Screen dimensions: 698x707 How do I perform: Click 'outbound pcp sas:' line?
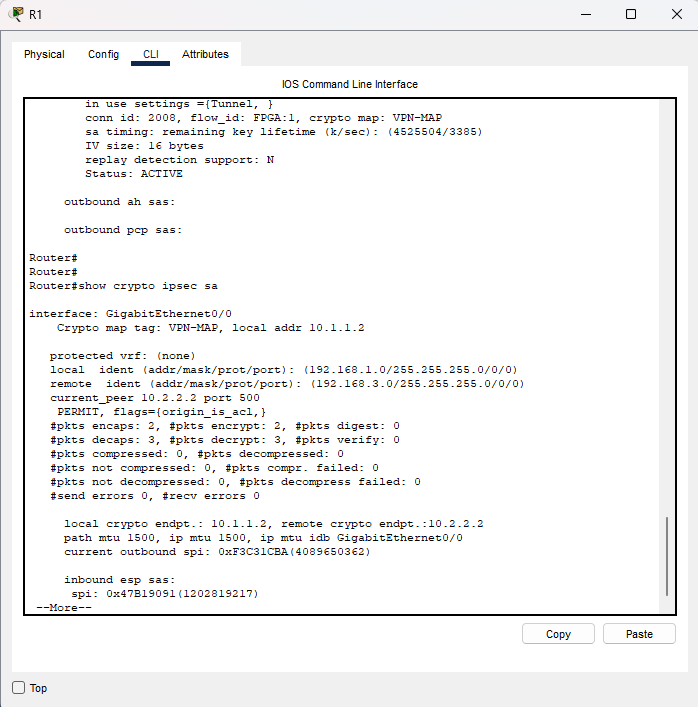pyautogui.click(x=123, y=230)
